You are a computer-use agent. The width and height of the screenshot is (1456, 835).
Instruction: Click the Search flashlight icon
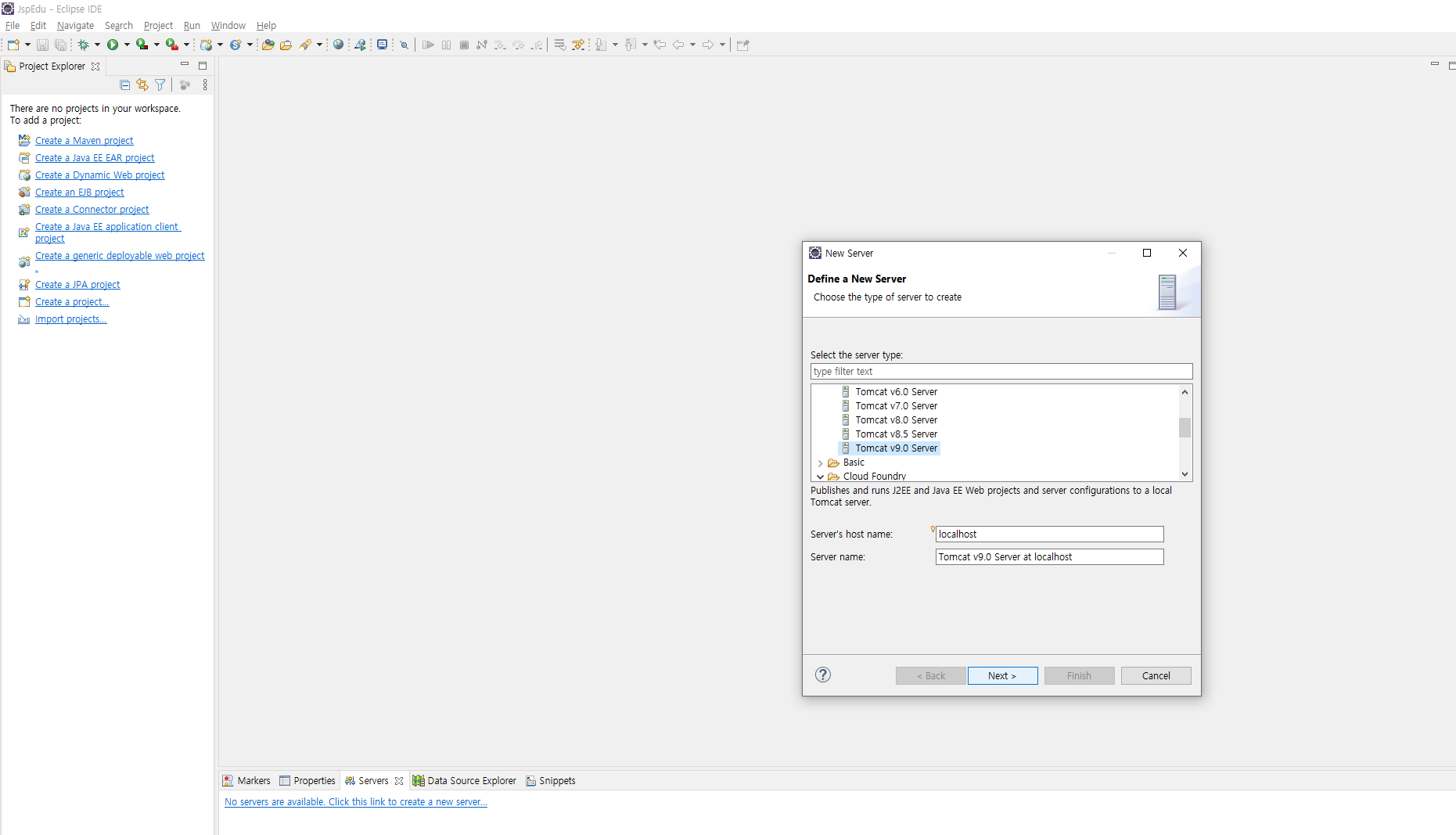(x=305, y=45)
